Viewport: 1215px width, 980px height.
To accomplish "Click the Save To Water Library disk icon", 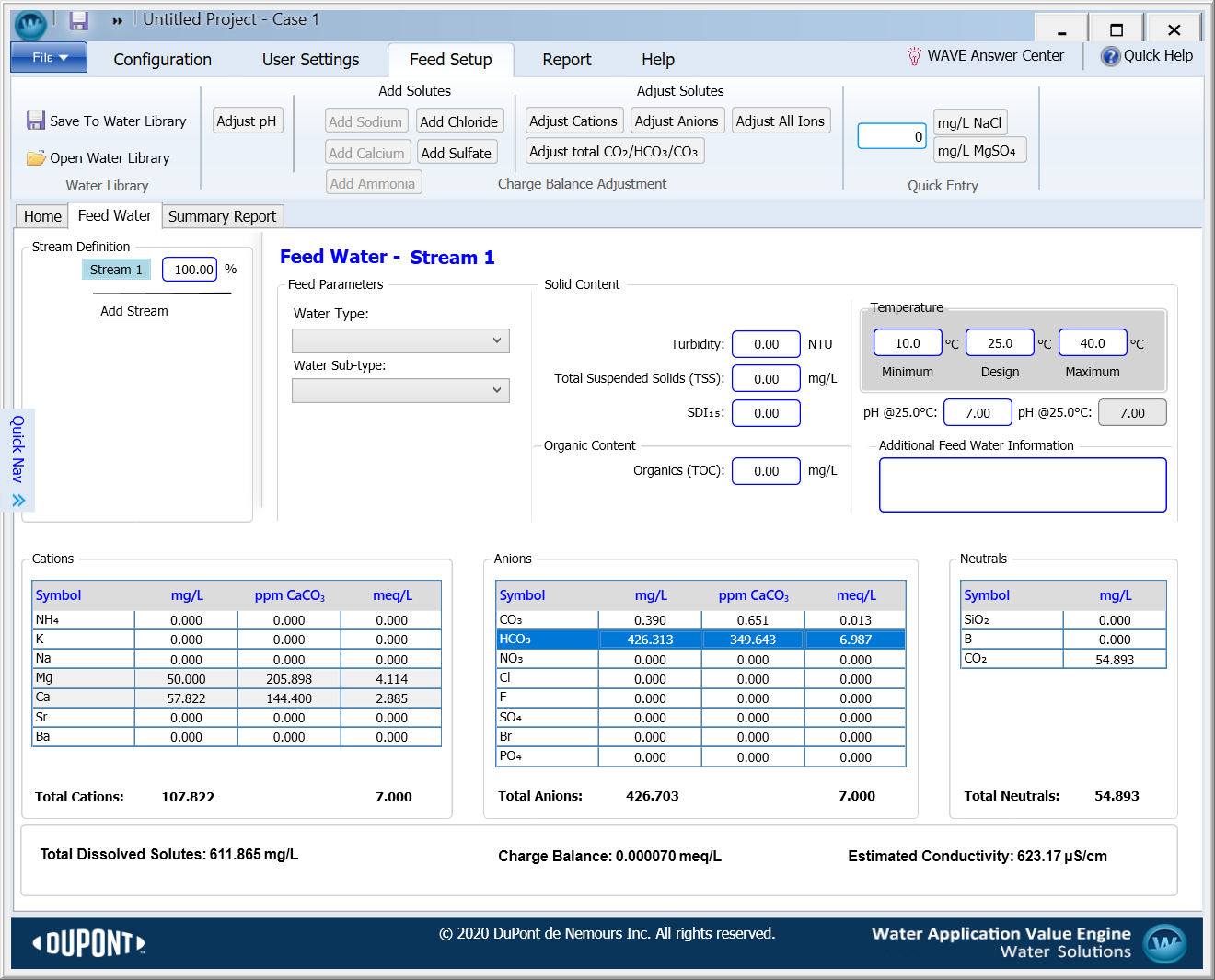I will pos(36,121).
